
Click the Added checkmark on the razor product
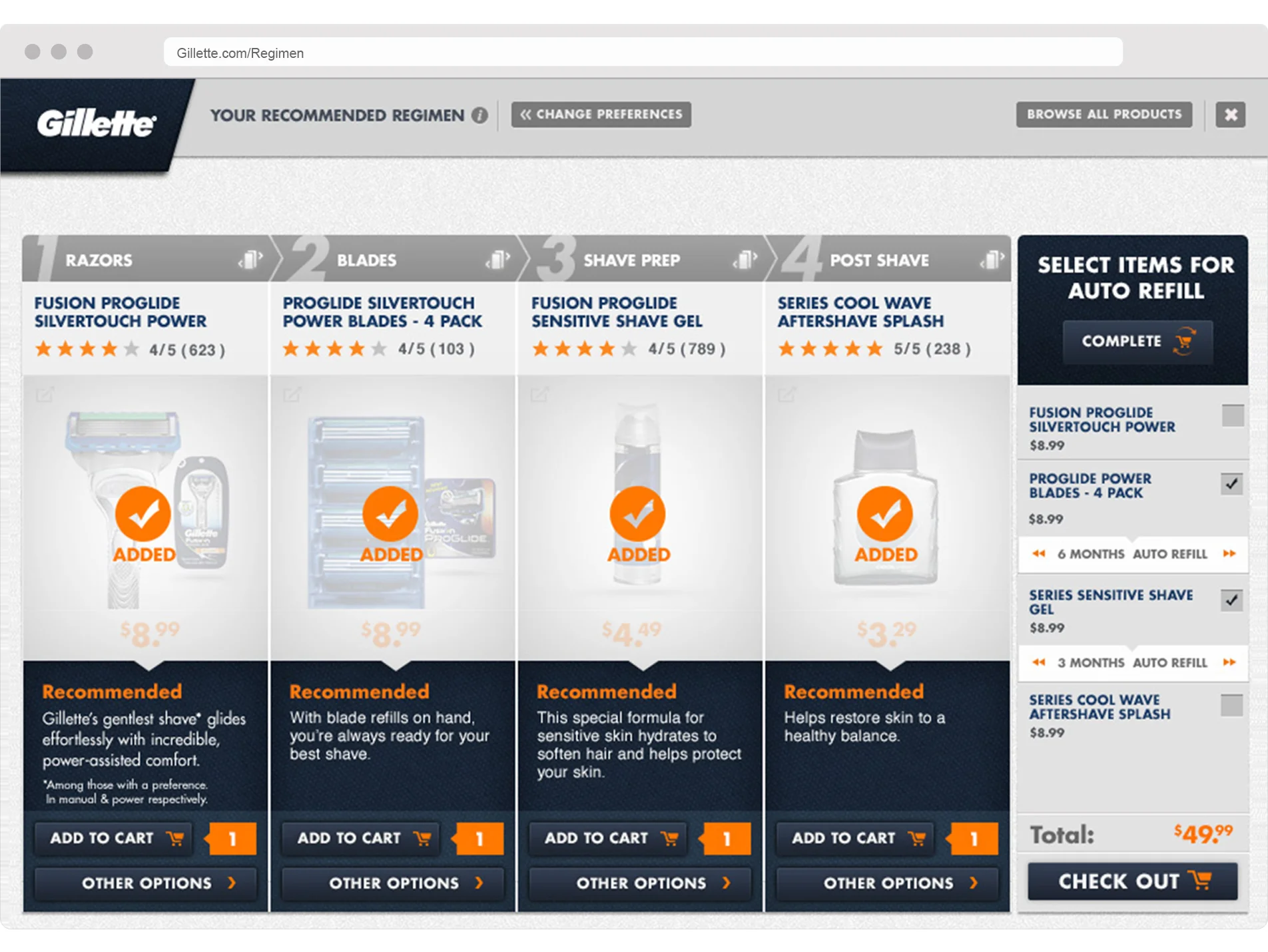point(143,514)
